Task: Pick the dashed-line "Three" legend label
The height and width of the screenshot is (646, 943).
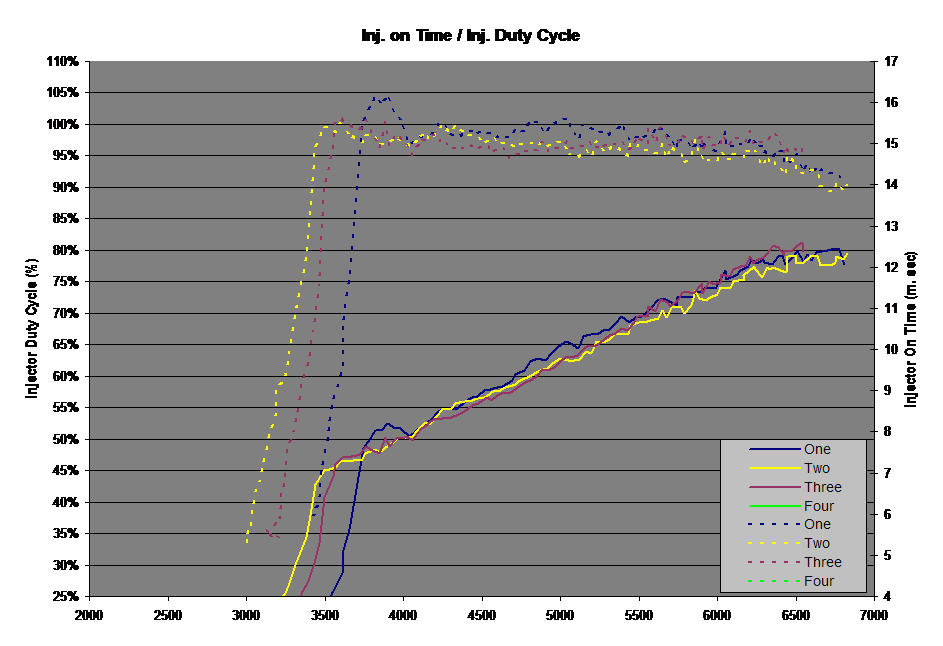Action: tap(822, 563)
